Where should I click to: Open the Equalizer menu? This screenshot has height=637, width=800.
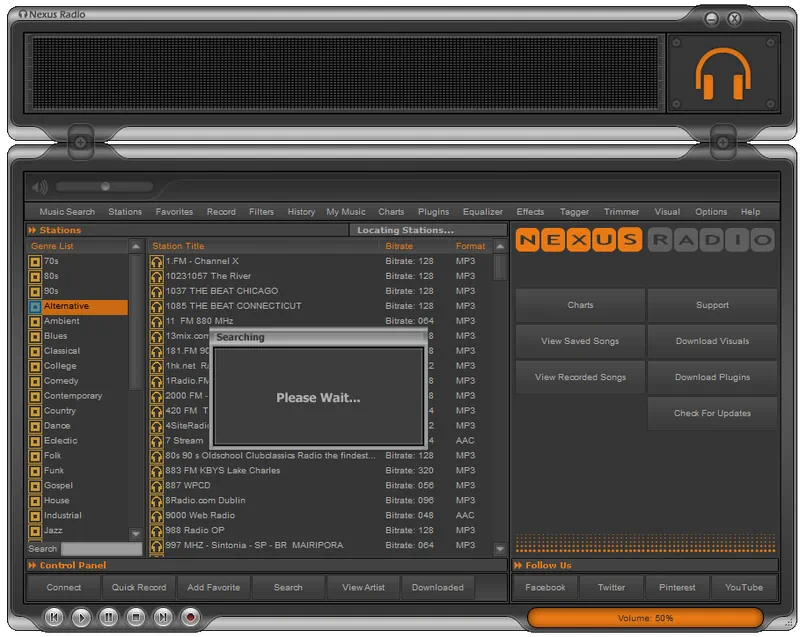point(483,212)
